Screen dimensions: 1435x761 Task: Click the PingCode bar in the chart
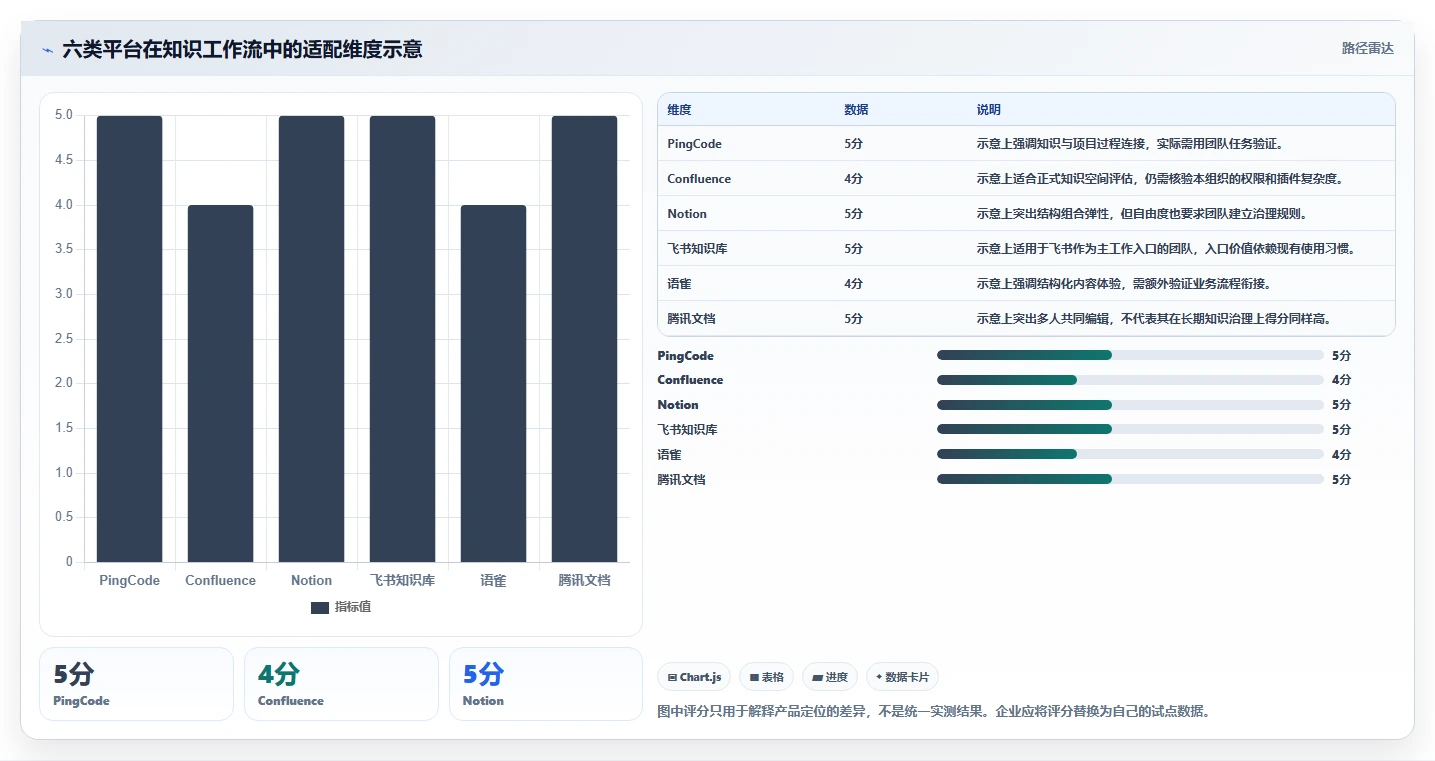pos(129,339)
